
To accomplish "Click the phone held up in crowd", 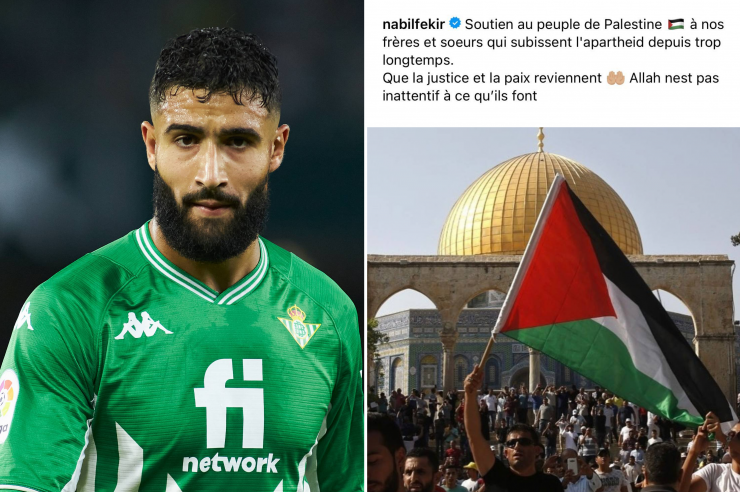I will 572,466.
